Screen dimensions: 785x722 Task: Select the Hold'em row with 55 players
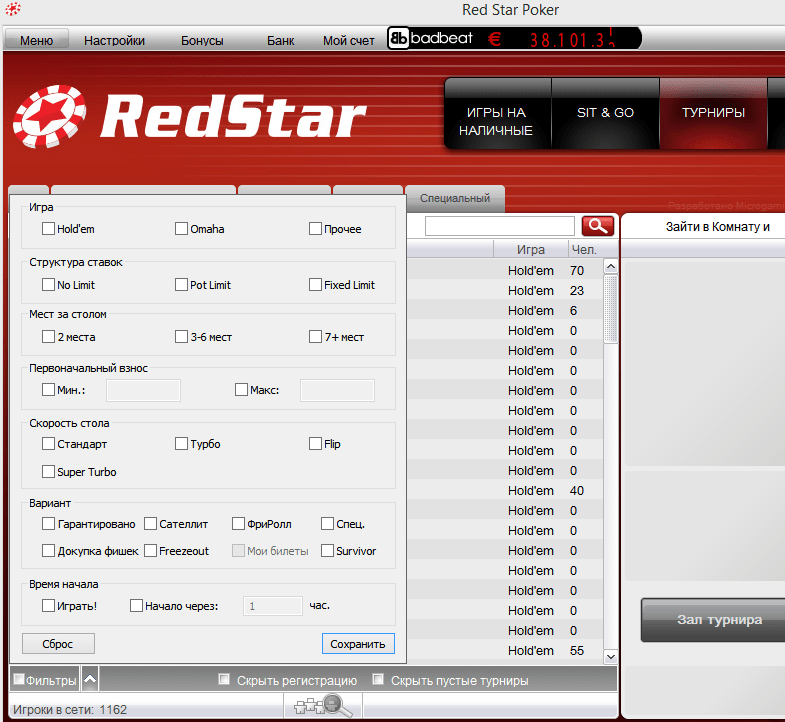click(x=505, y=650)
